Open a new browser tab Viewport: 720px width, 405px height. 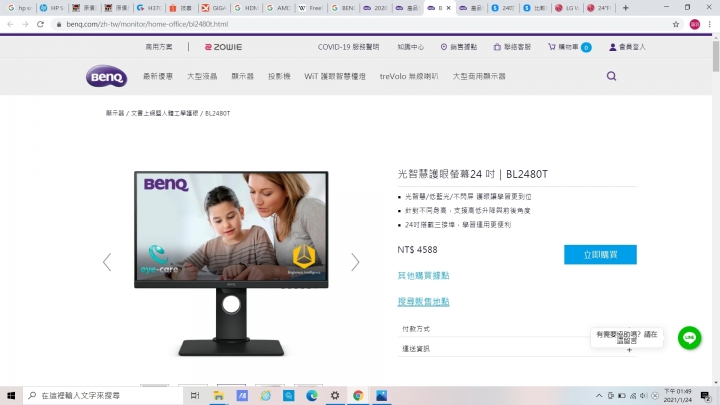[625, 8]
